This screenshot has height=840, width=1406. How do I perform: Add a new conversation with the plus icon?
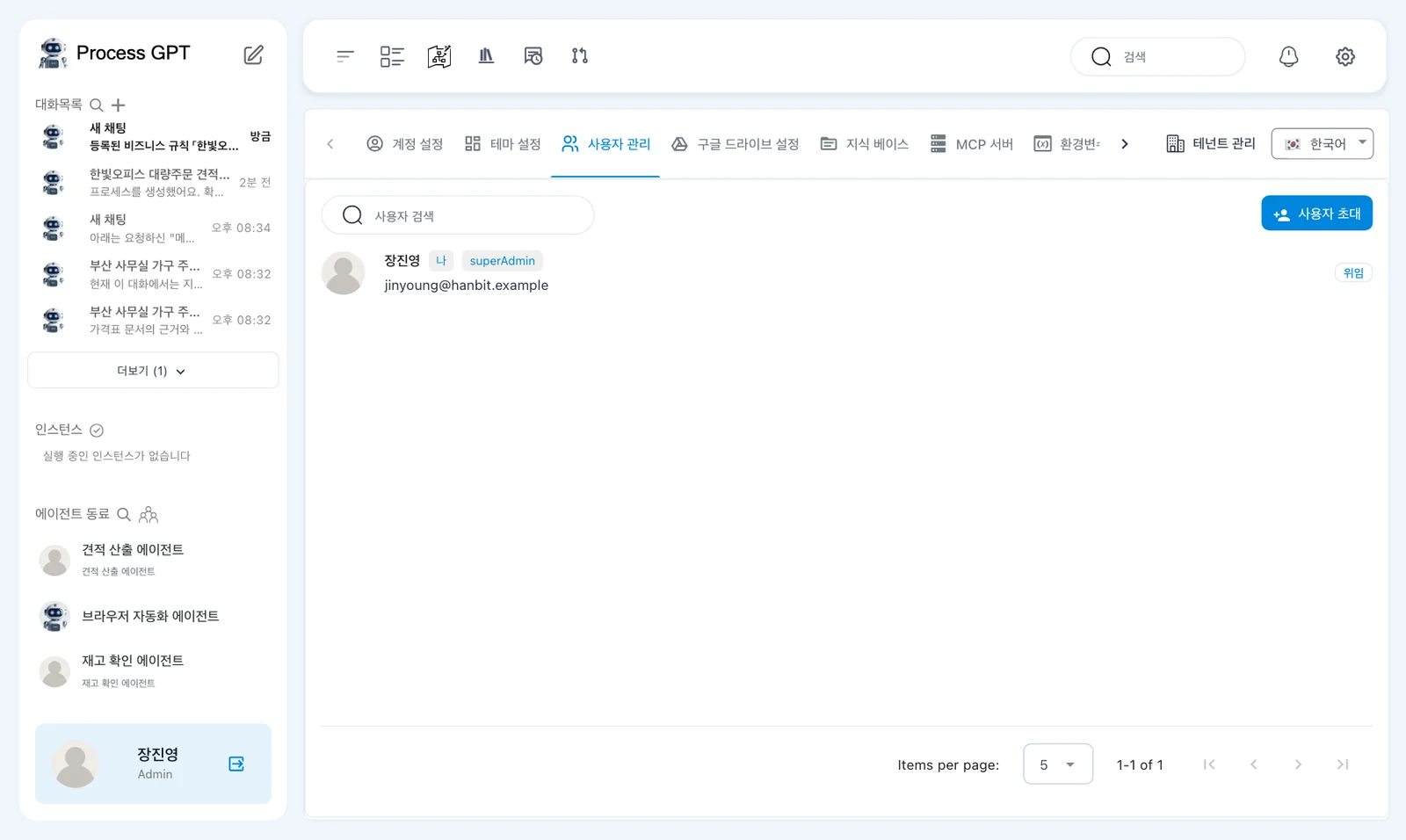coord(118,105)
